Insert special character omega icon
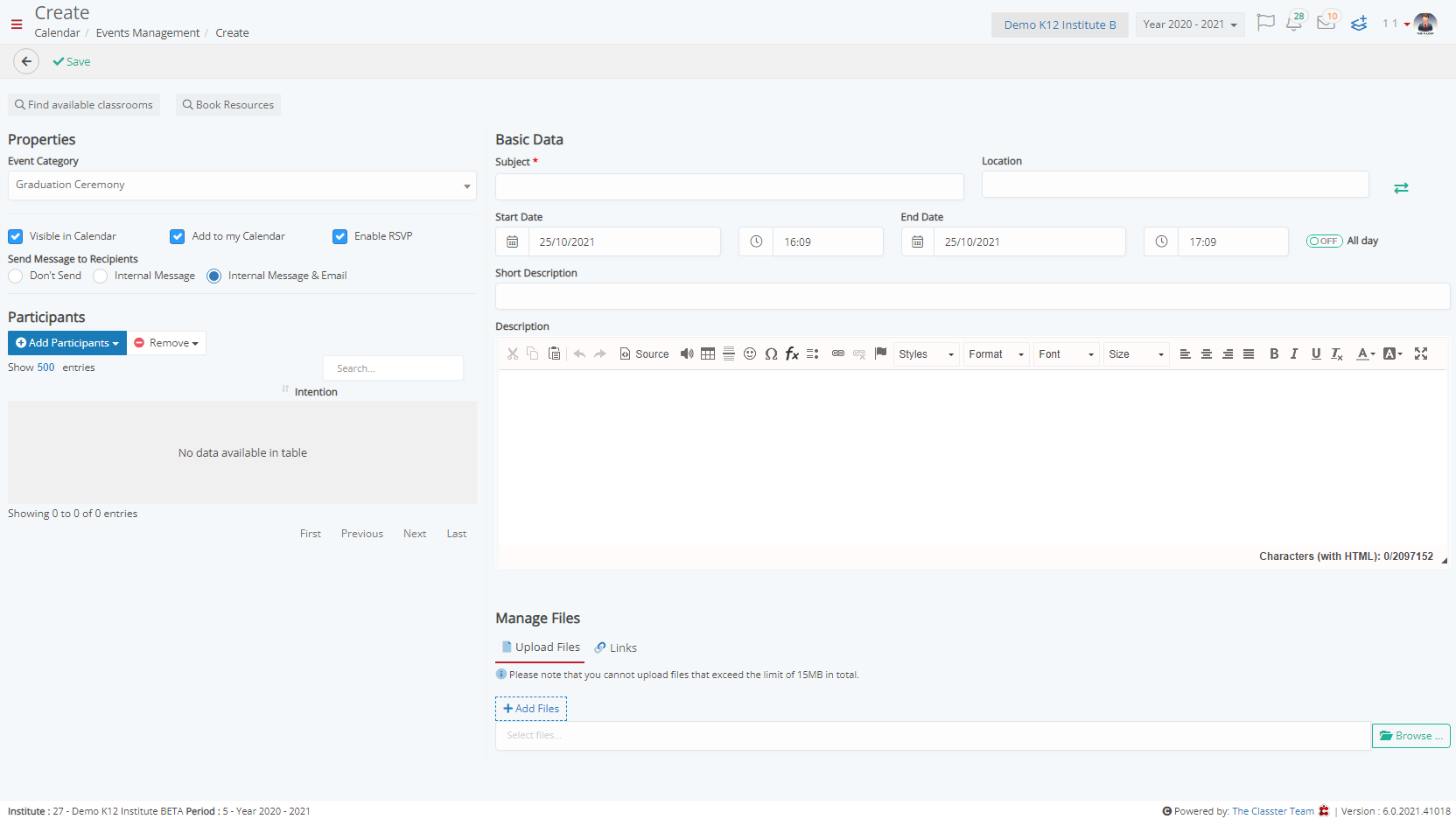 (771, 353)
